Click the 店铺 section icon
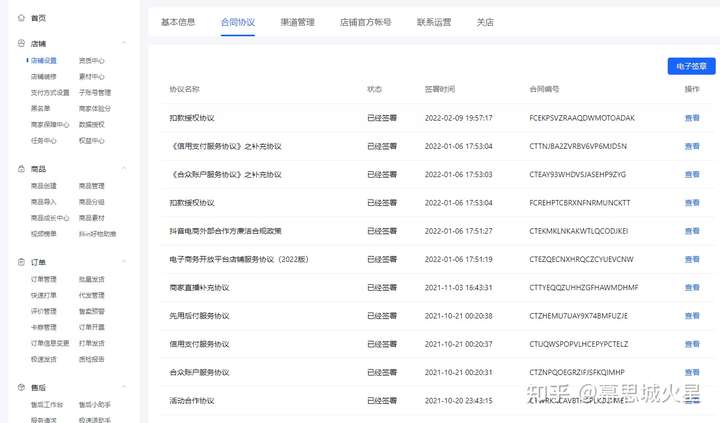Image resolution: width=720 pixels, height=423 pixels. [x=21, y=43]
